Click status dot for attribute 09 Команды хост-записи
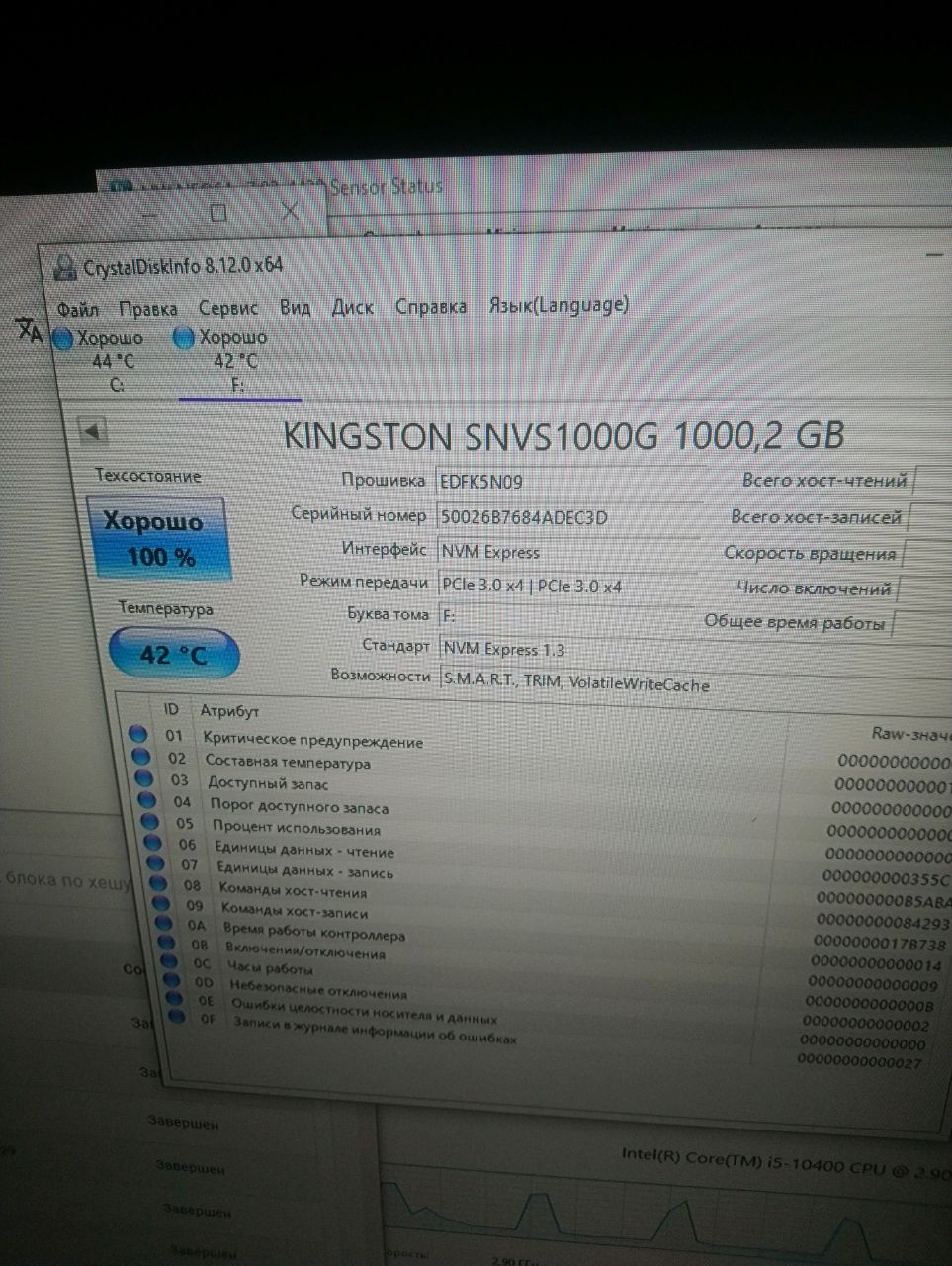This screenshot has width=952, height=1266. pyautogui.click(x=162, y=904)
